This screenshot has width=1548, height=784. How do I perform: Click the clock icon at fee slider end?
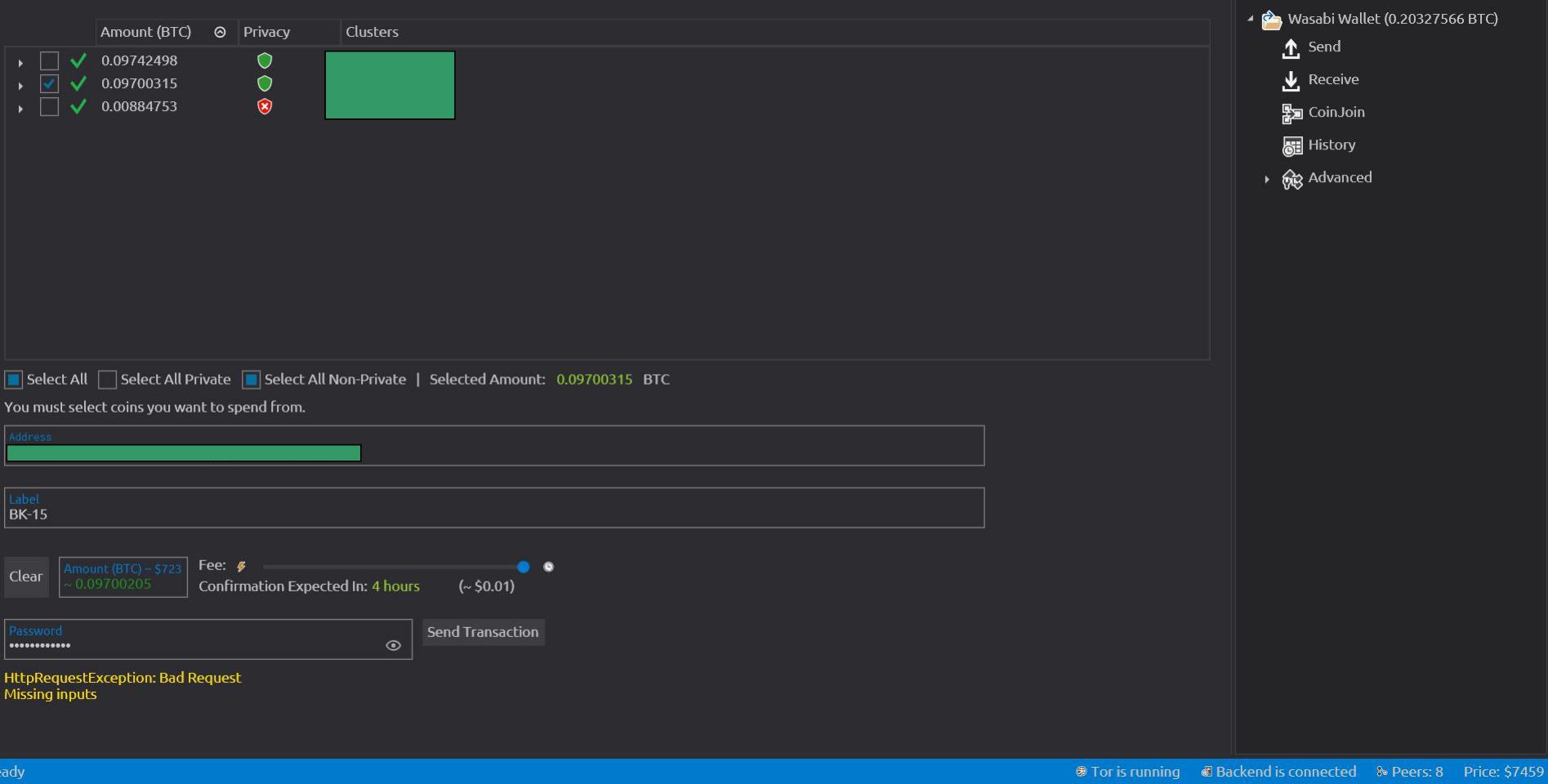(x=549, y=567)
